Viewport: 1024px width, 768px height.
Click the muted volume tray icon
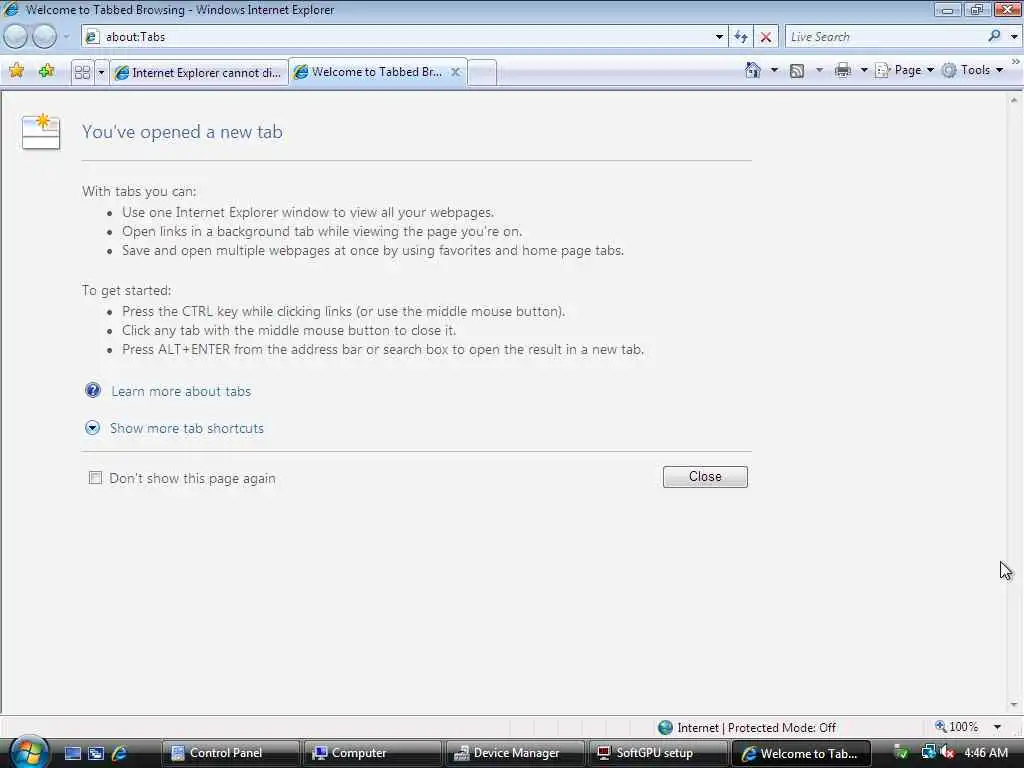[948, 753]
